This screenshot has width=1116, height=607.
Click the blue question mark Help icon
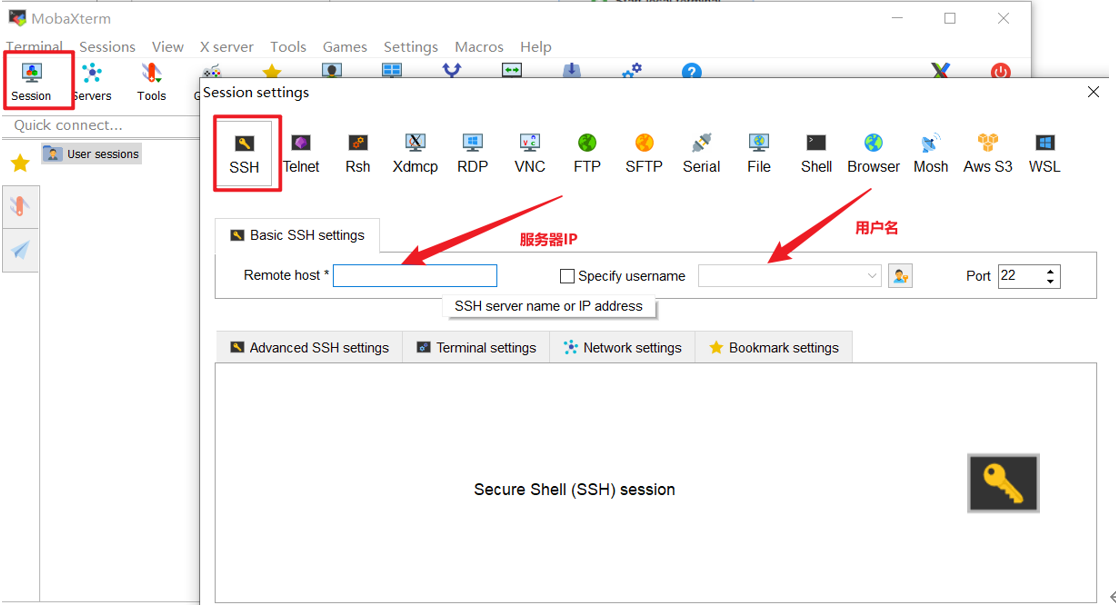pyautogui.click(x=691, y=71)
